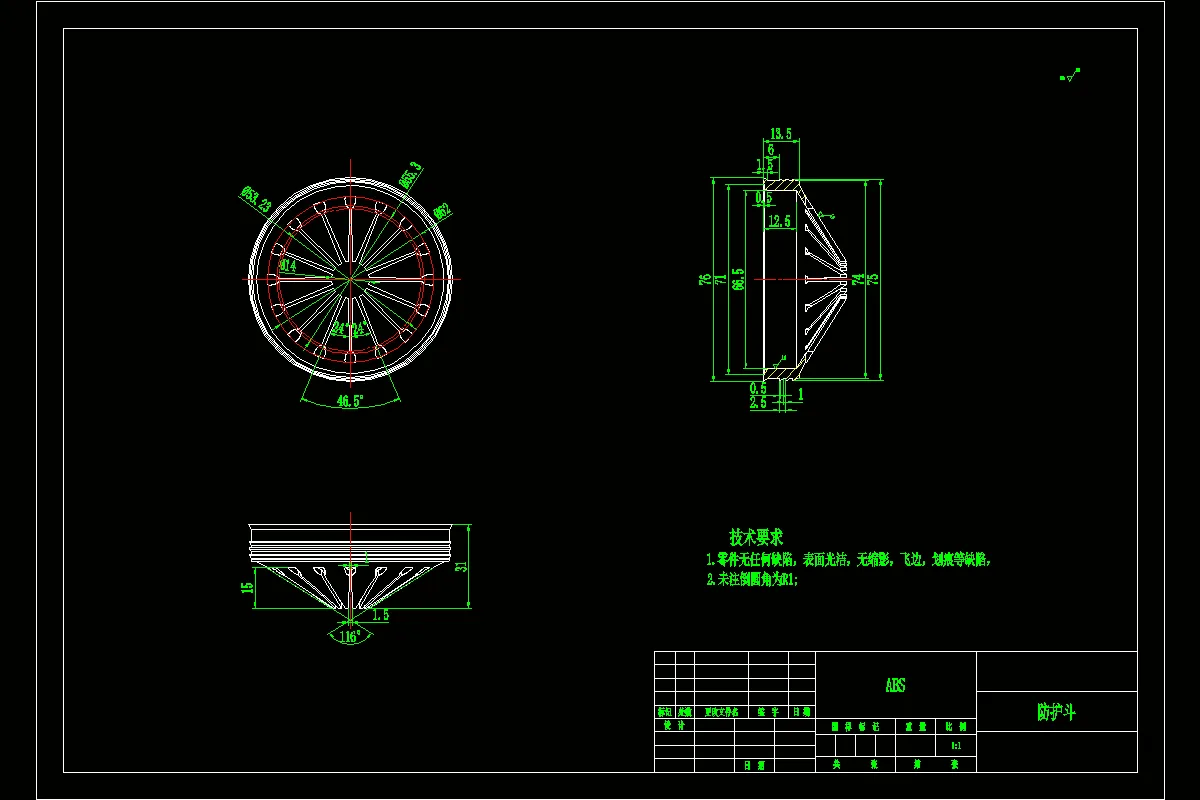The height and width of the screenshot is (800, 1200).
Task: Click the 75 rightmost vertical dimension
Action: point(871,279)
